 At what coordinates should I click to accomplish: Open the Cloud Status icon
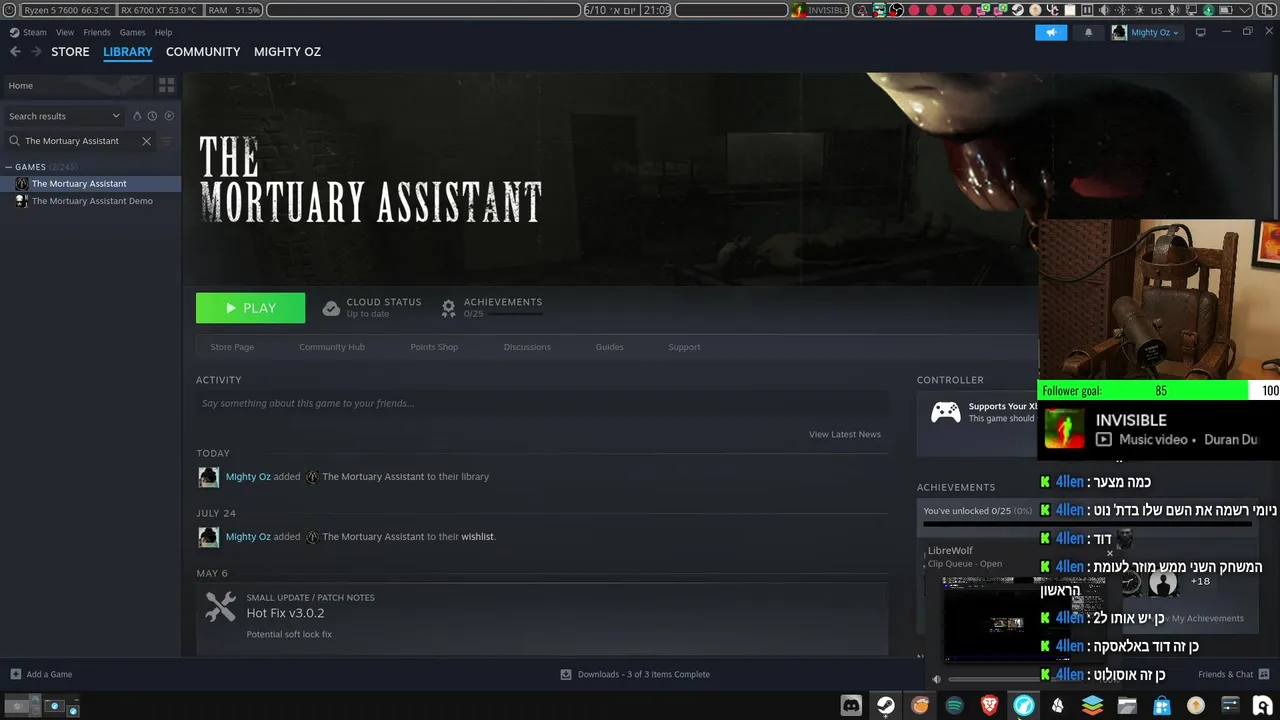(x=331, y=308)
